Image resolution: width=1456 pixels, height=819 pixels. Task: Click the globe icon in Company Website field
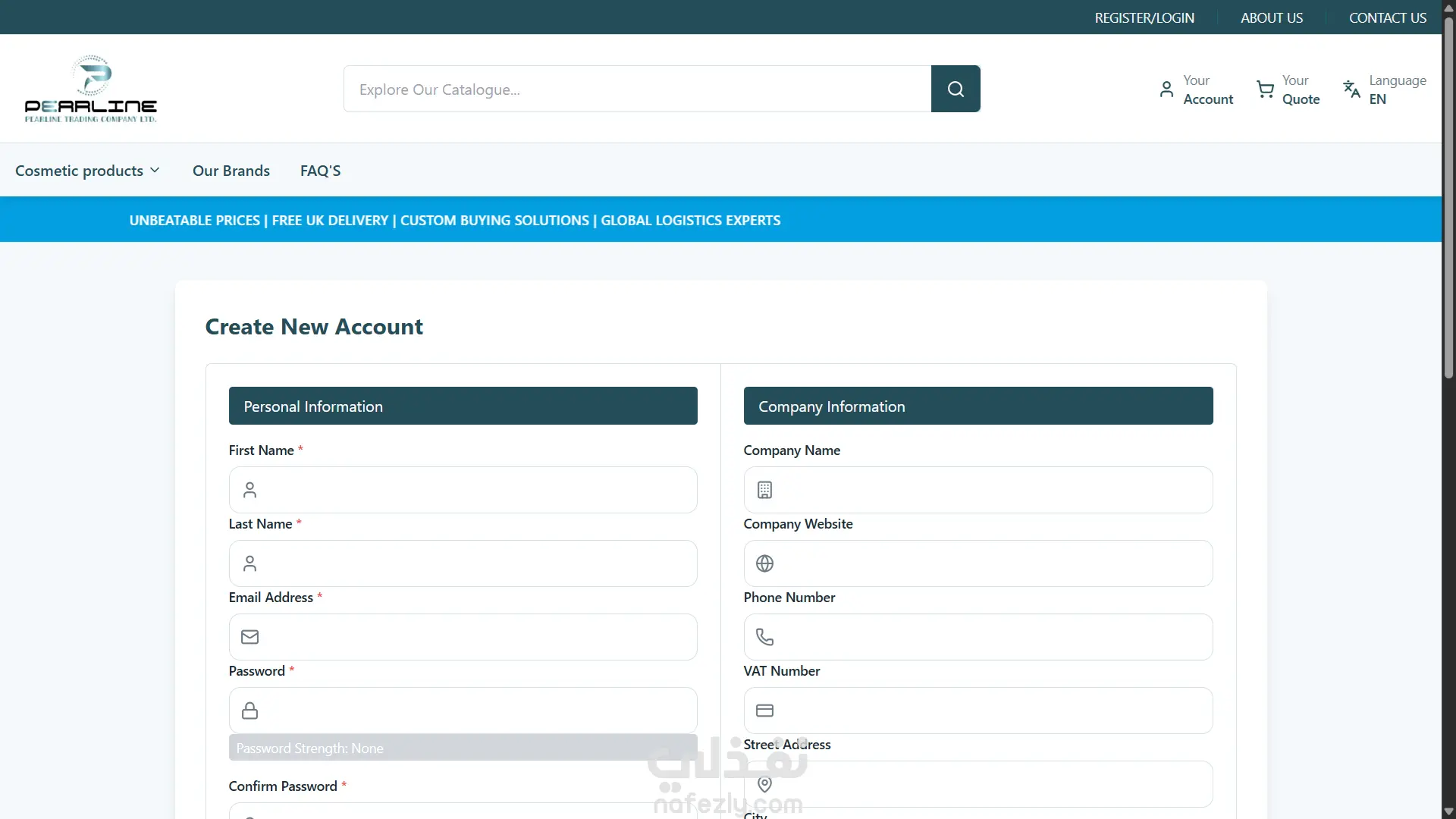(764, 563)
